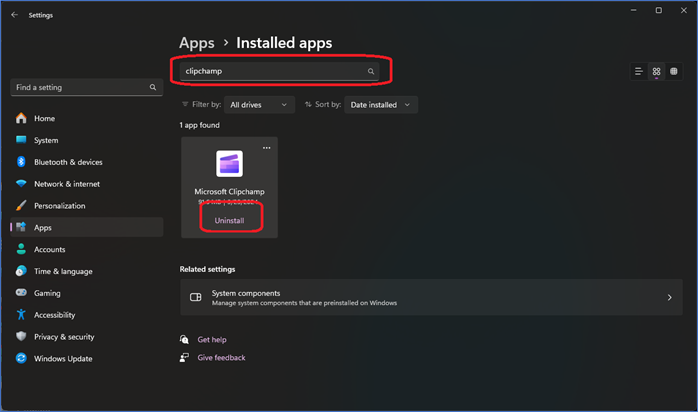Click the Network wifi icon
This screenshot has width=698, height=412.
pos(21,183)
